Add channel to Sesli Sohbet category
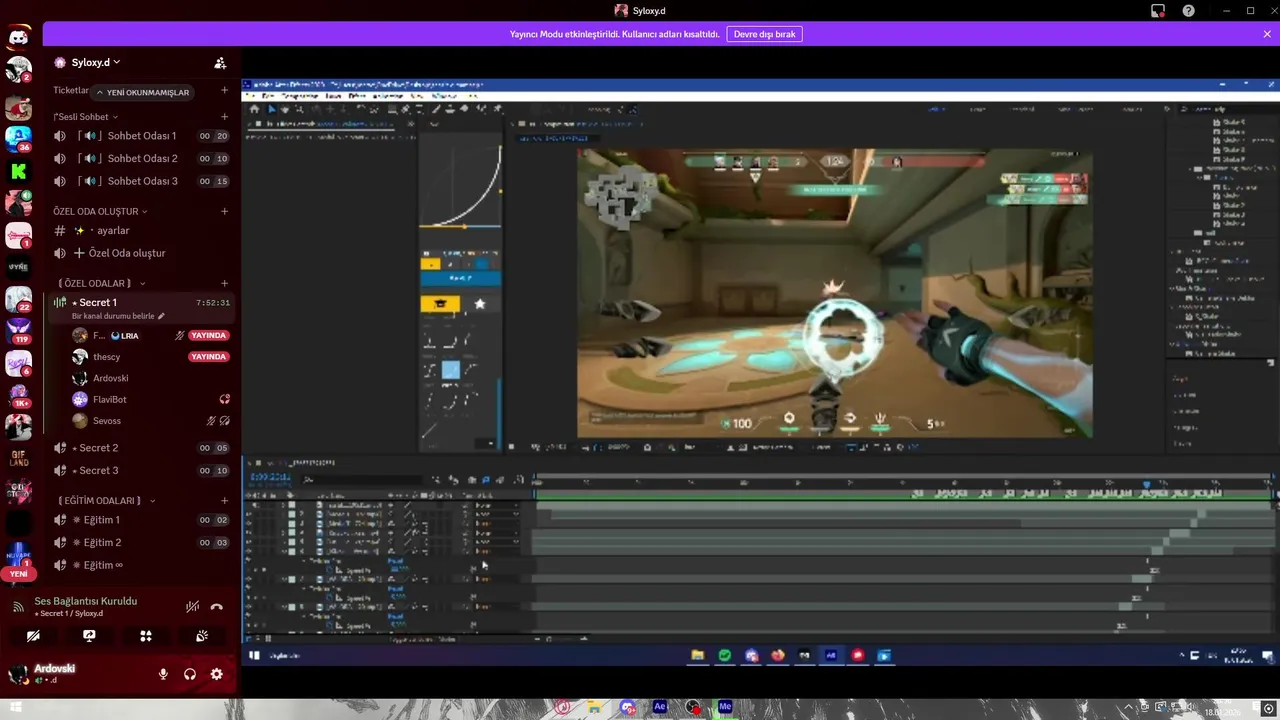This screenshot has width=1280, height=720. [224, 117]
